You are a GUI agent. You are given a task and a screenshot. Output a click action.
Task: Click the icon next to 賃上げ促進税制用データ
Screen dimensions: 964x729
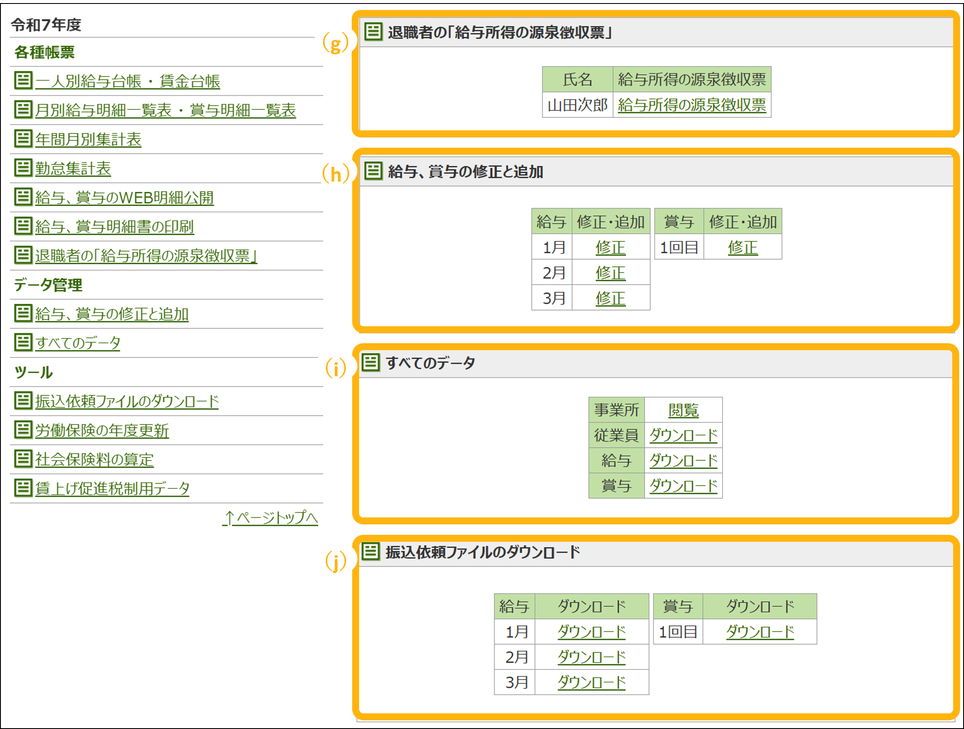pos(23,488)
